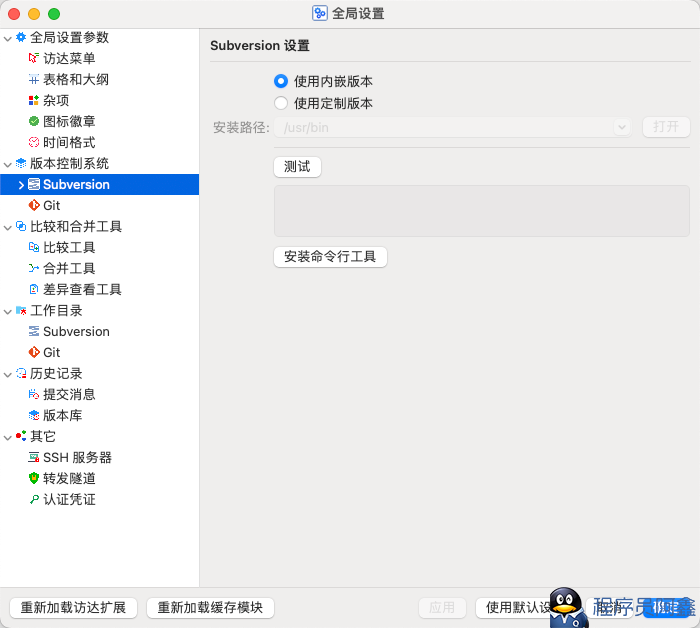700x628 pixels.
Task: Click the 重新加载访达扩展 button
Action: [x=73, y=607]
